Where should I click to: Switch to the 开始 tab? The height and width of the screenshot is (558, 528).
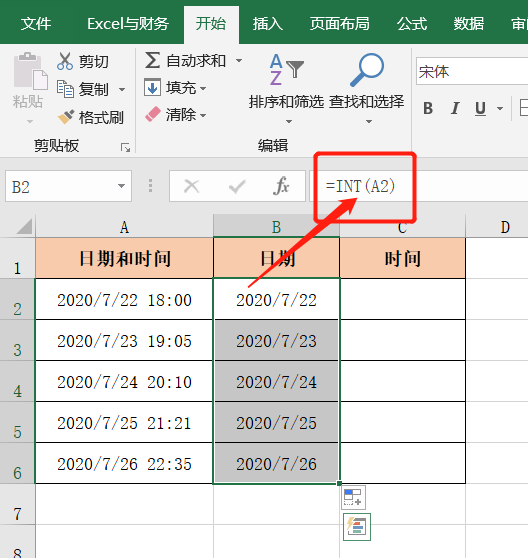click(x=211, y=24)
